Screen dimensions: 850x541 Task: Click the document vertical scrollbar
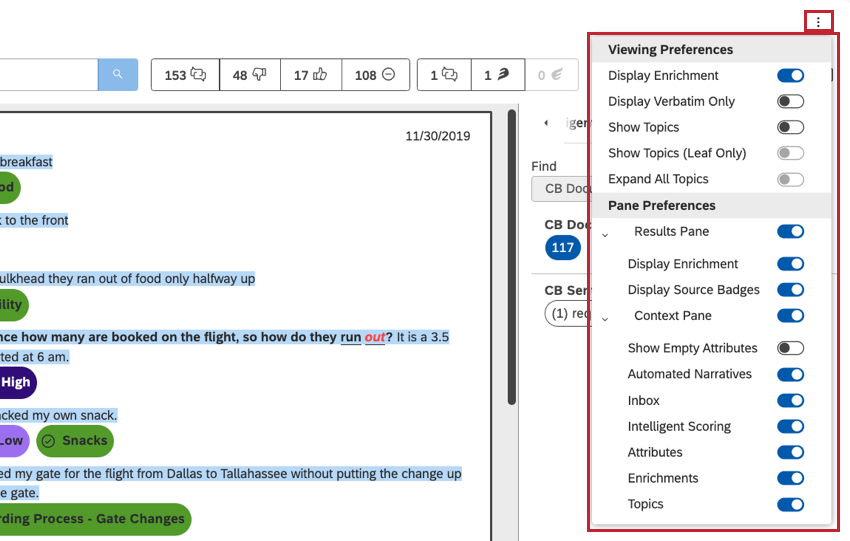pos(511,257)
